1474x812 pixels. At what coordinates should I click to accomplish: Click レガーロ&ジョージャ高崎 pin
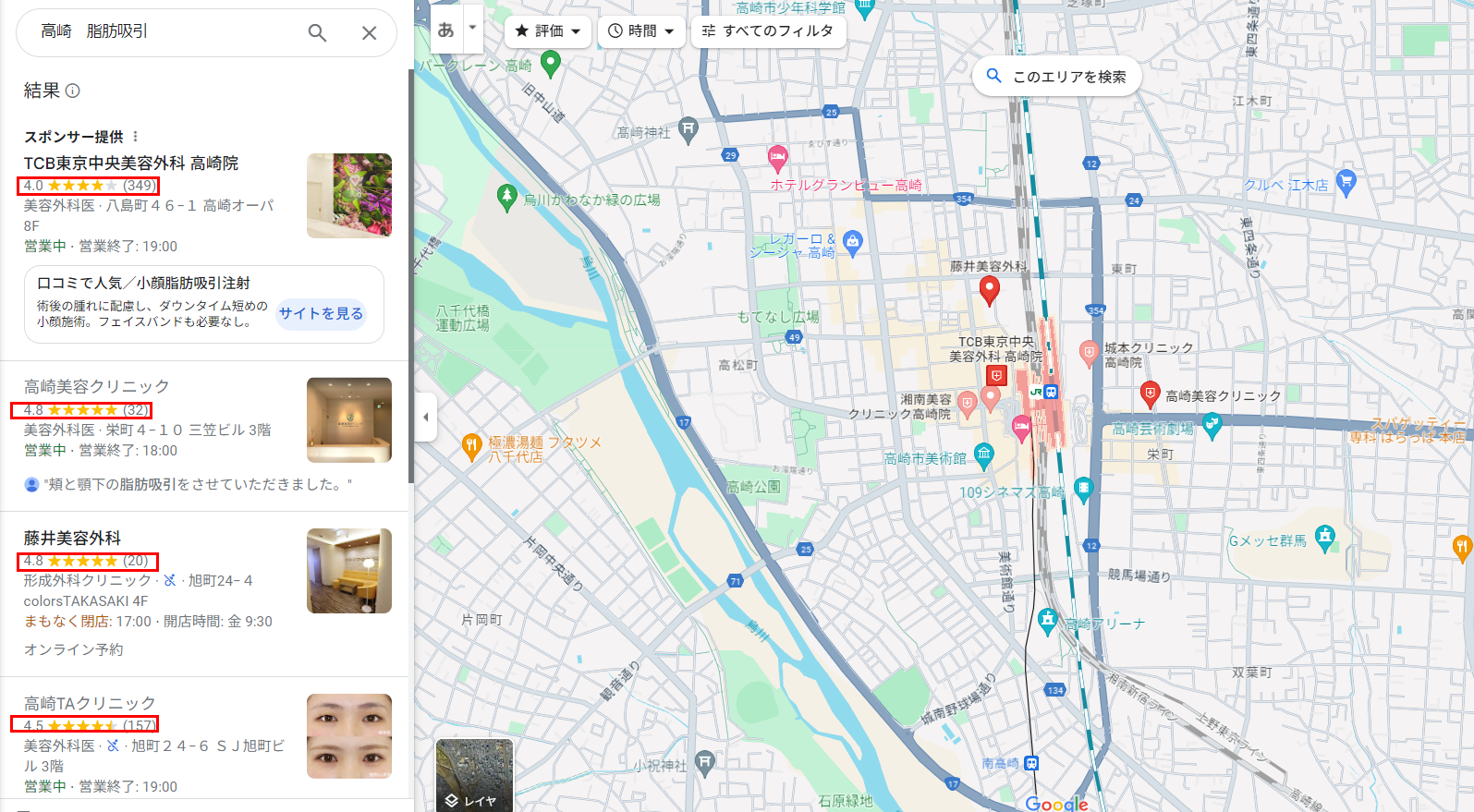853,243
